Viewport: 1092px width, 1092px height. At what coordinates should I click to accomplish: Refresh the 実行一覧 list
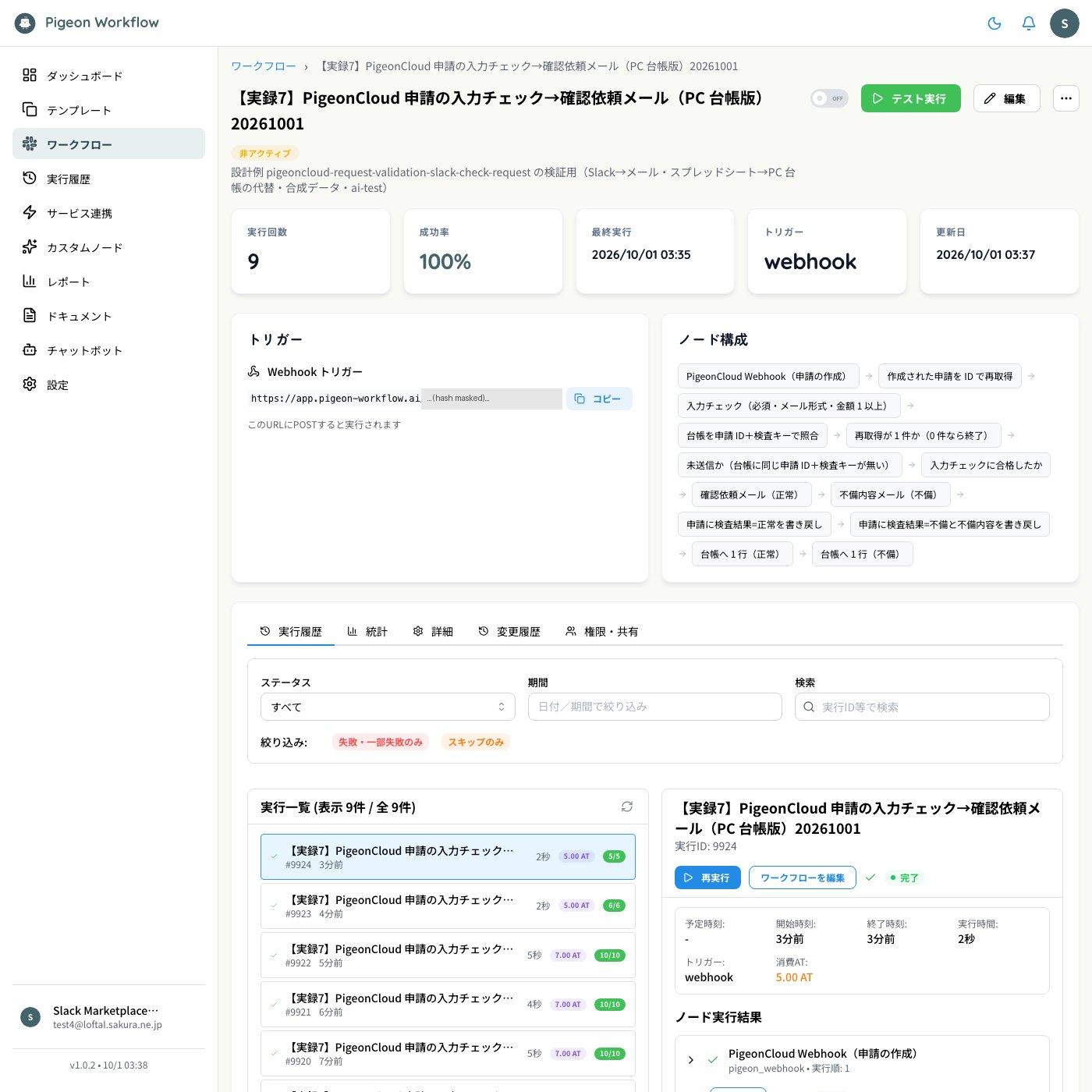(x=627, y=807)
